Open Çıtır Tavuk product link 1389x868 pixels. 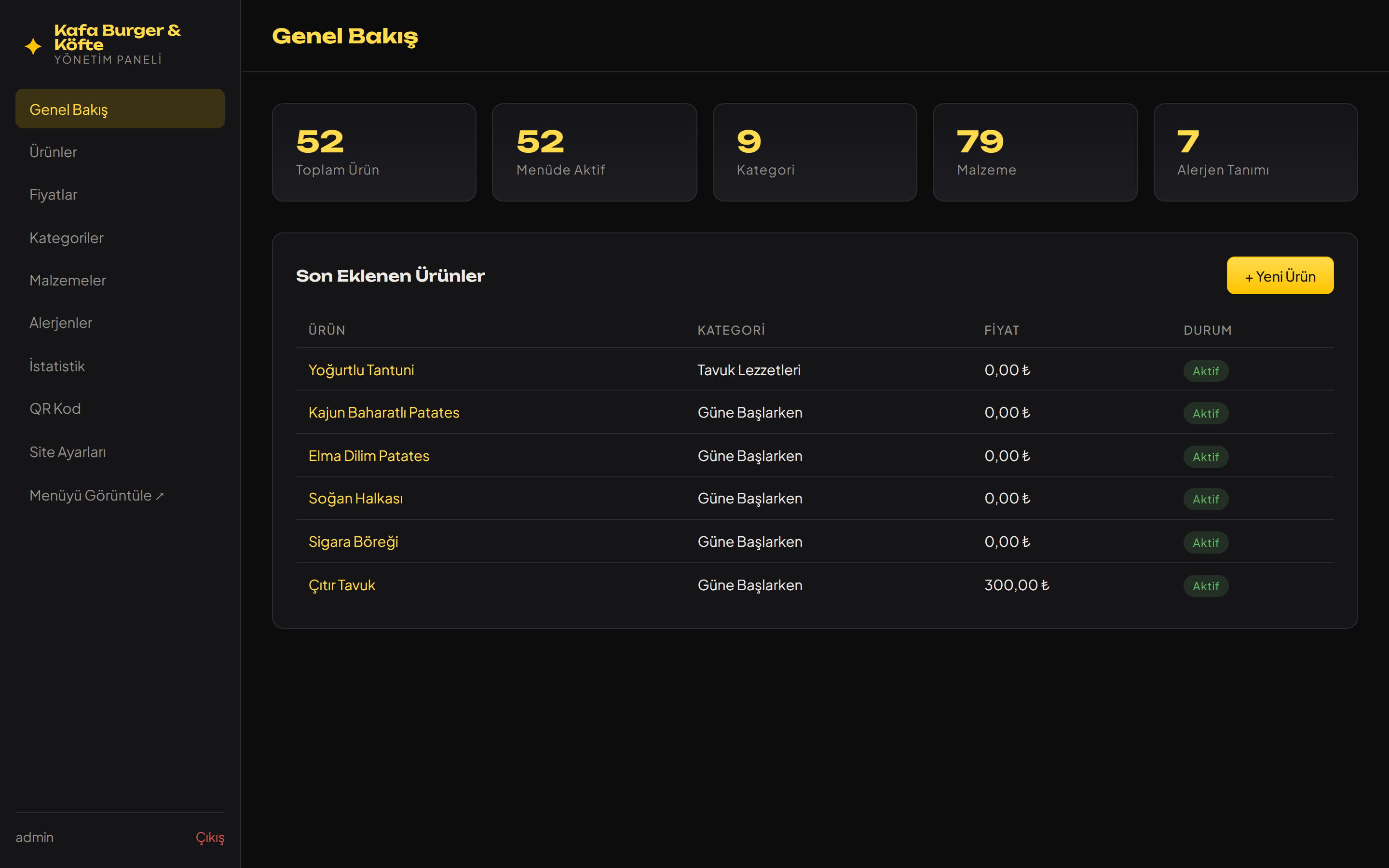click(x=341, y=585)
